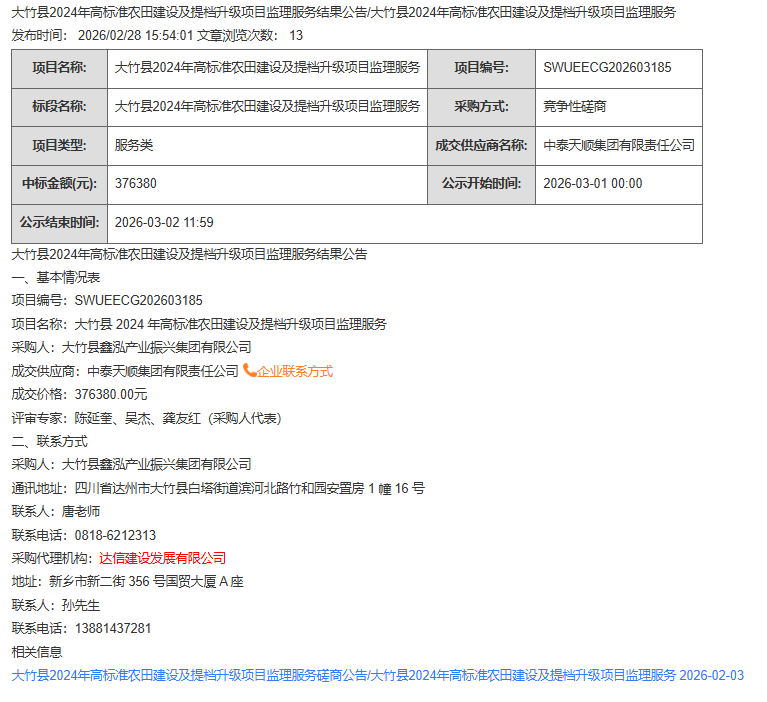Screen dimensions: 767x702
Task: Click the page title at the top
Action: 343,12
